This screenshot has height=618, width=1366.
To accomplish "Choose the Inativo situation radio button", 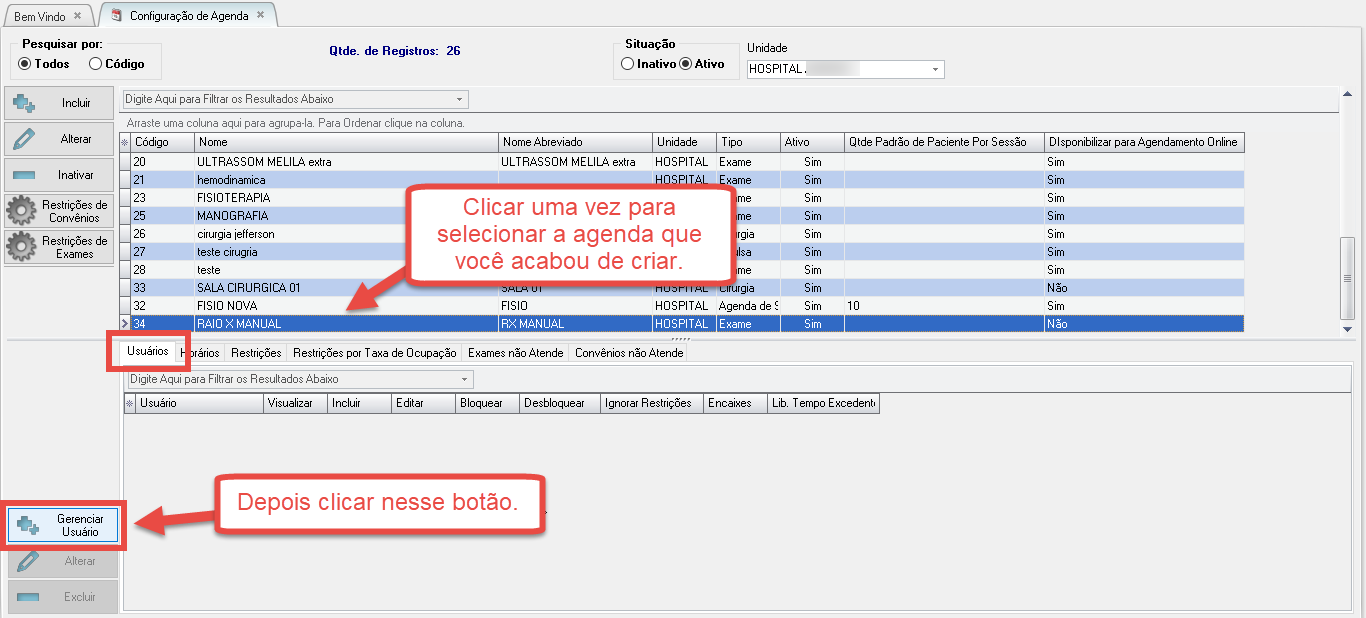I will coord(627,64).
